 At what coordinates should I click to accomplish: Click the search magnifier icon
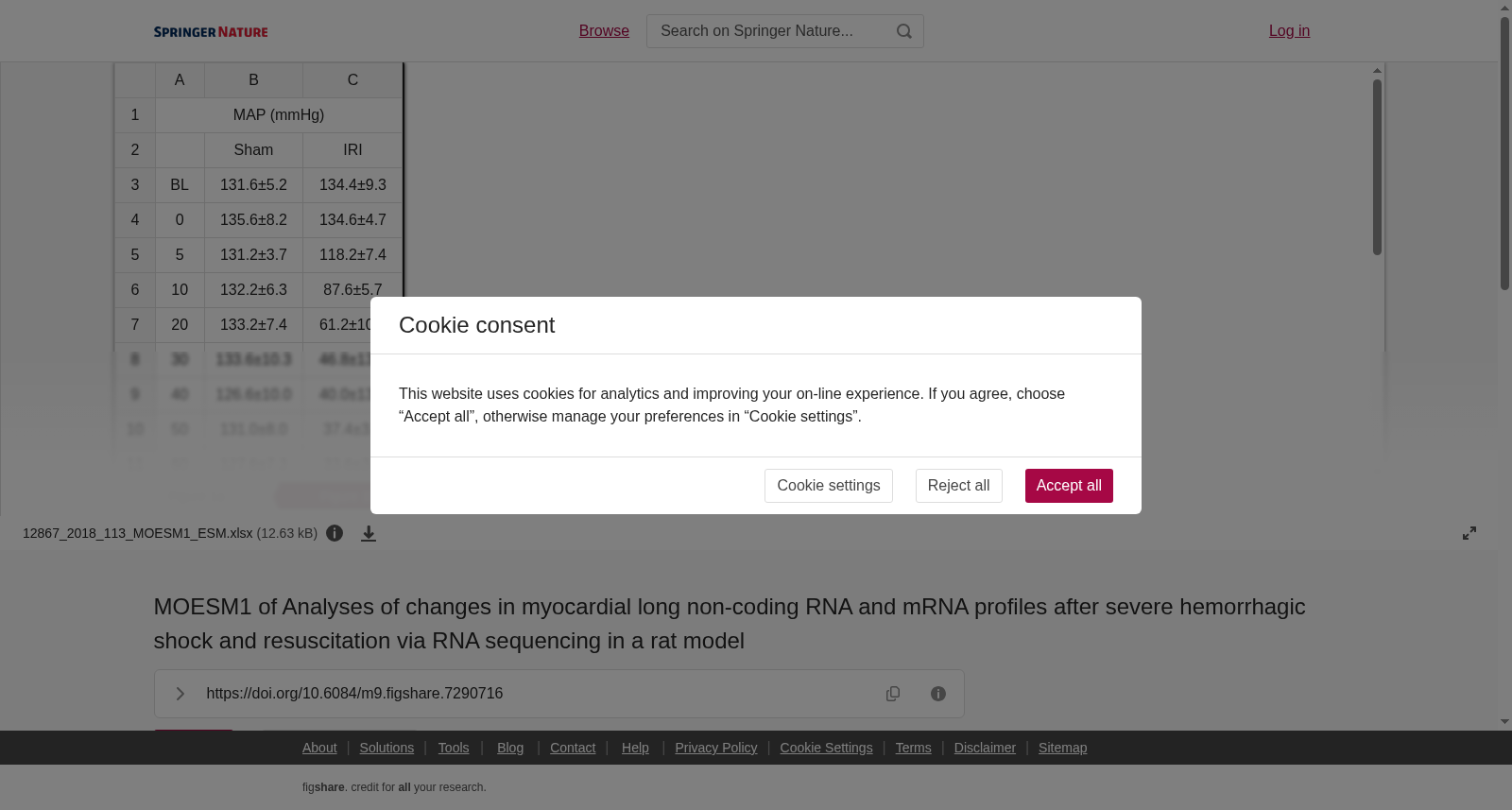click(x=904, y=31)
